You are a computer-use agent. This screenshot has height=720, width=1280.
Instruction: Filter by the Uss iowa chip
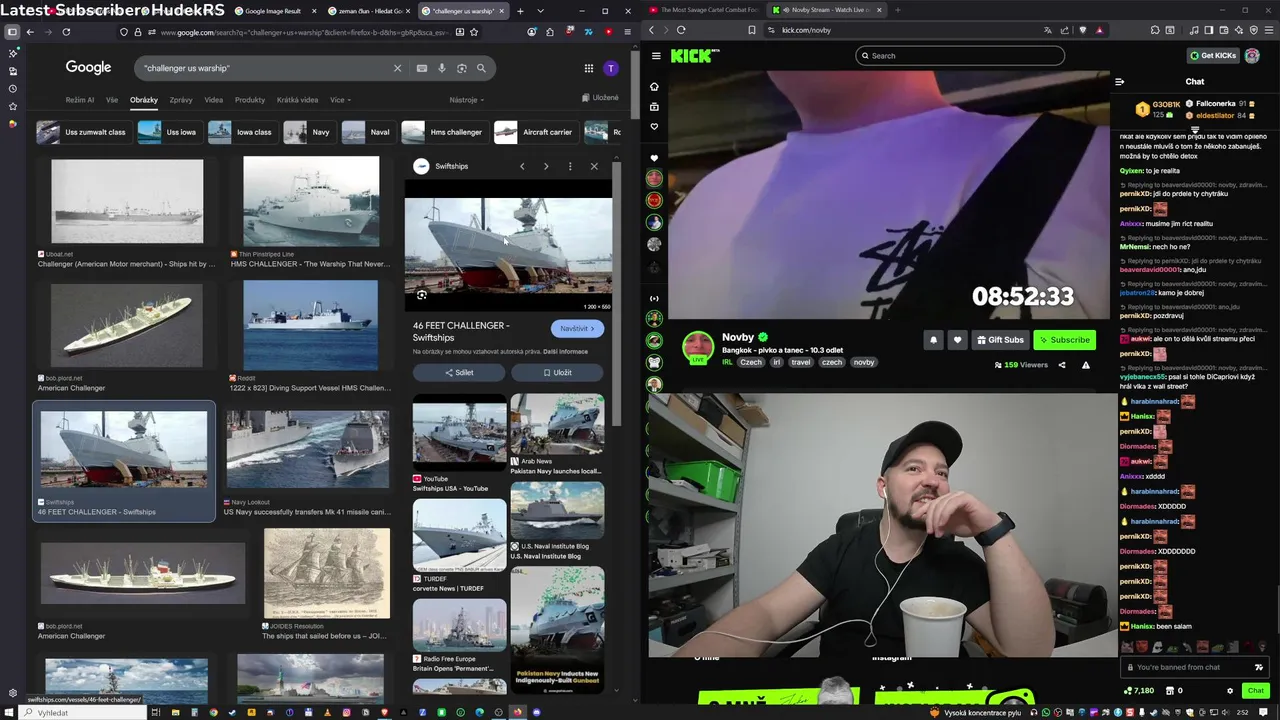tap(169, 132)
